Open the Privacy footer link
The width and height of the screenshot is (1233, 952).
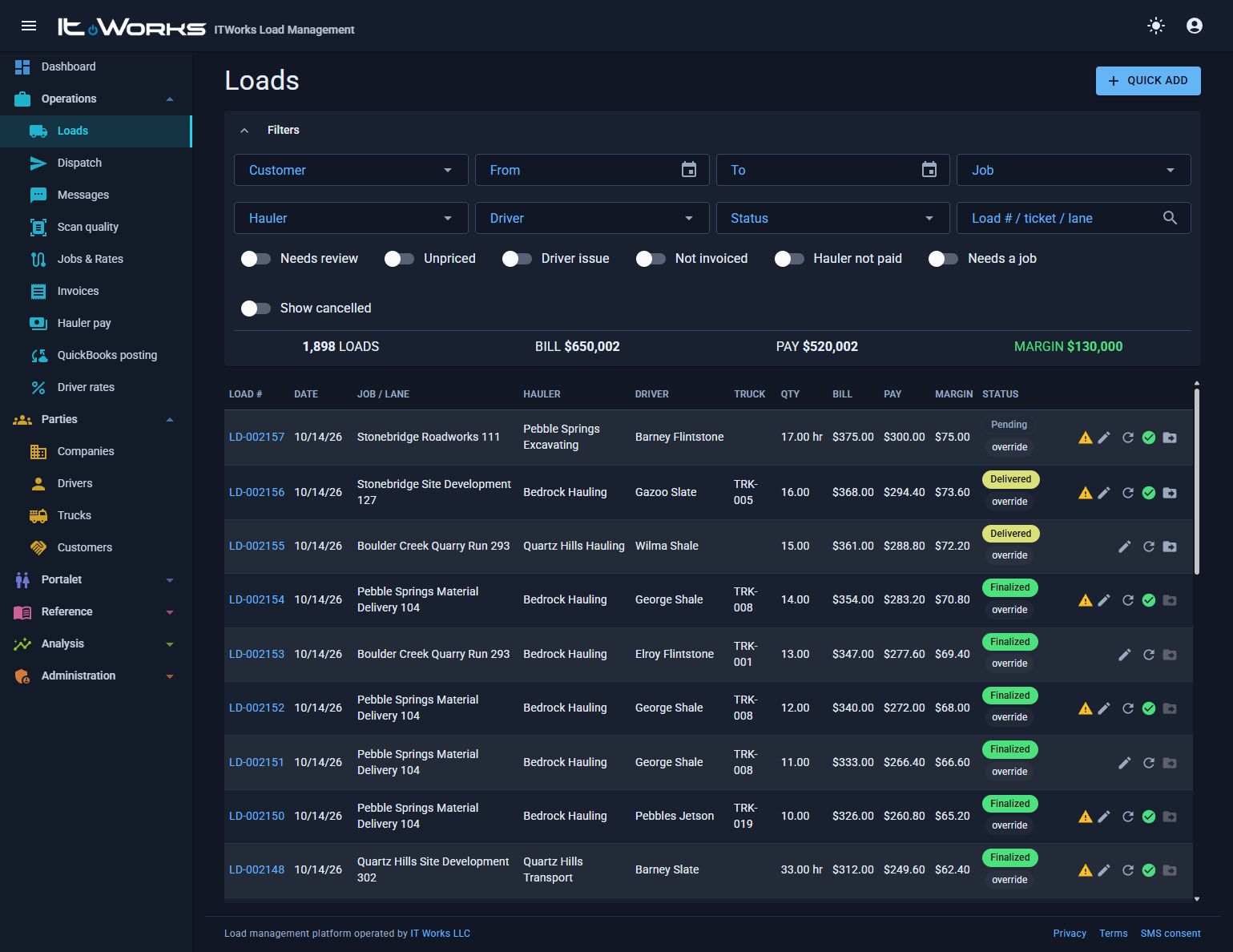coord(1070,934)
